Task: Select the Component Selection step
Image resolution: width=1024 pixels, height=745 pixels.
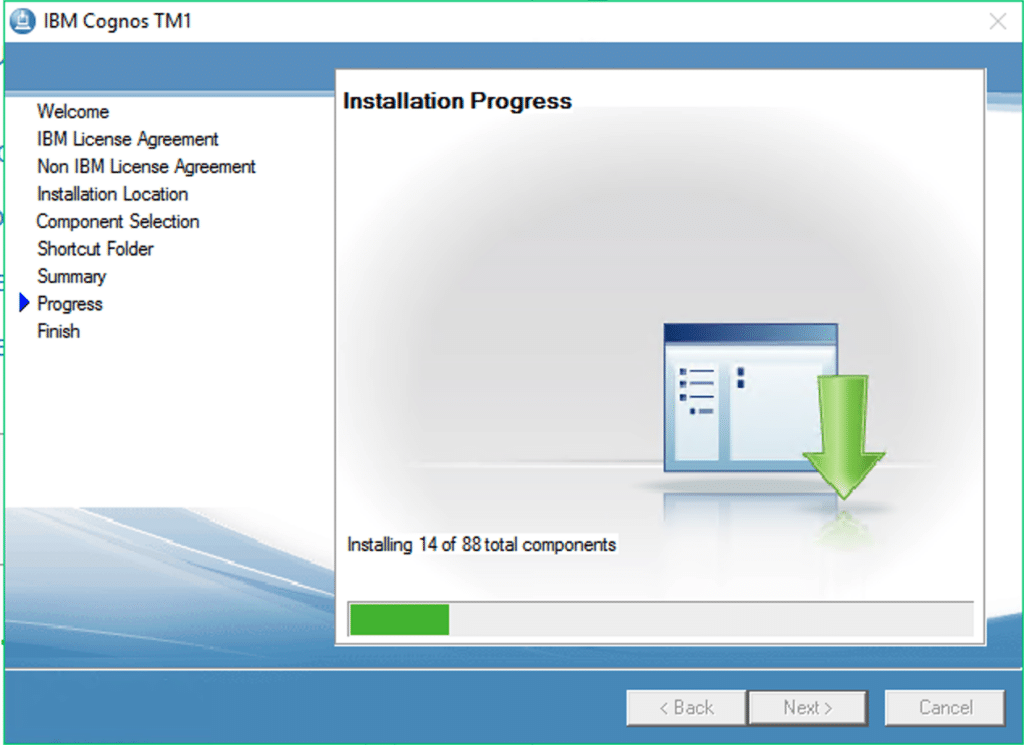Action: point(118,221)
